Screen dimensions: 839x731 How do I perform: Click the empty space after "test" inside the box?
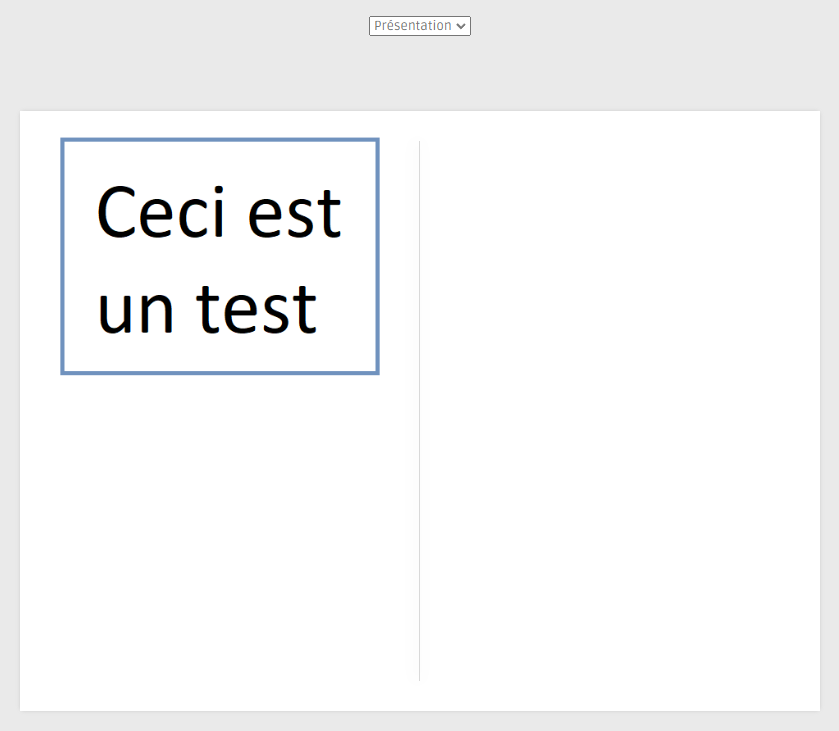(x=346, y=309)
